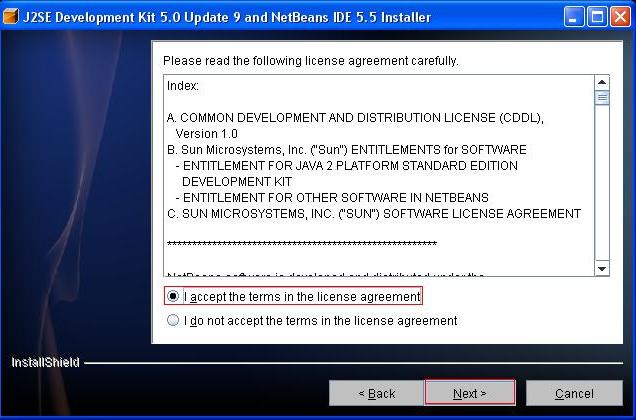This screenshot has width=636, height=420.
Task: Select "I do not accept the terms" radio button
Action: (x=173, y=320)
